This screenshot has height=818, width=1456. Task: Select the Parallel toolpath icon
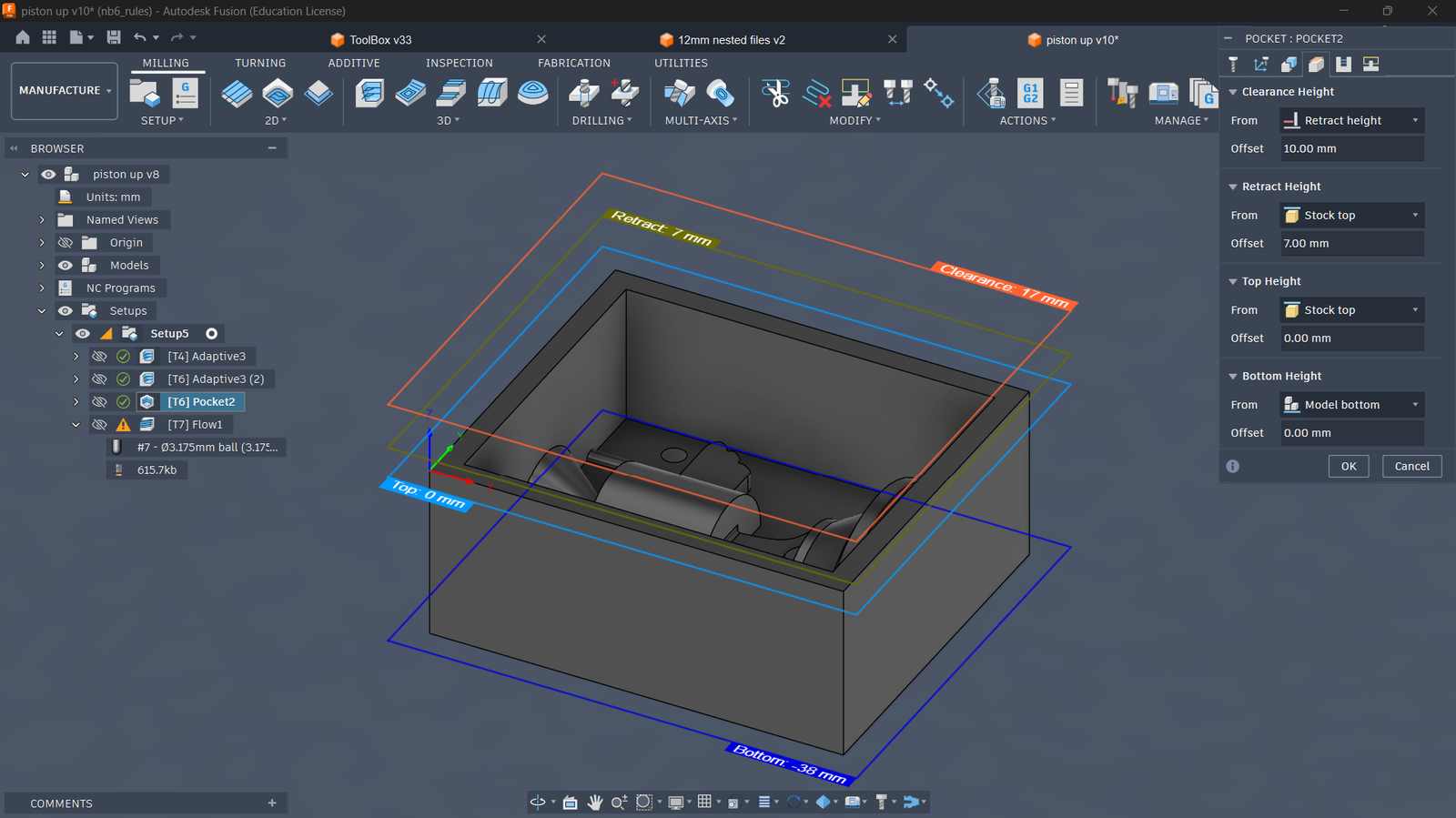pyautogui.click(x=451, y=93)
